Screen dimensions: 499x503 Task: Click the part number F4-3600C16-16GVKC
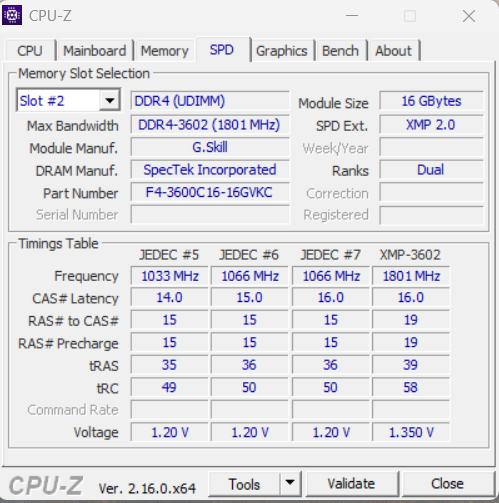click(210, 192)
